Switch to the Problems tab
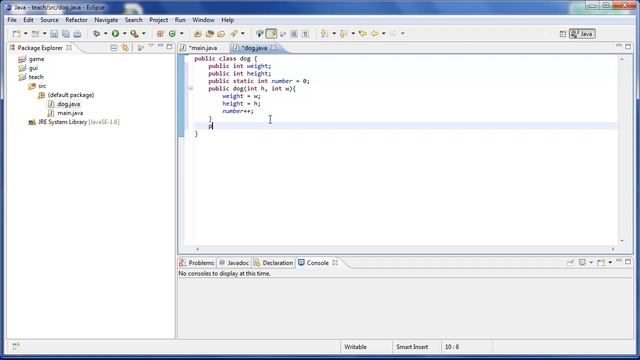The width and height of the screenshot is (640, 360). [197, 263]
